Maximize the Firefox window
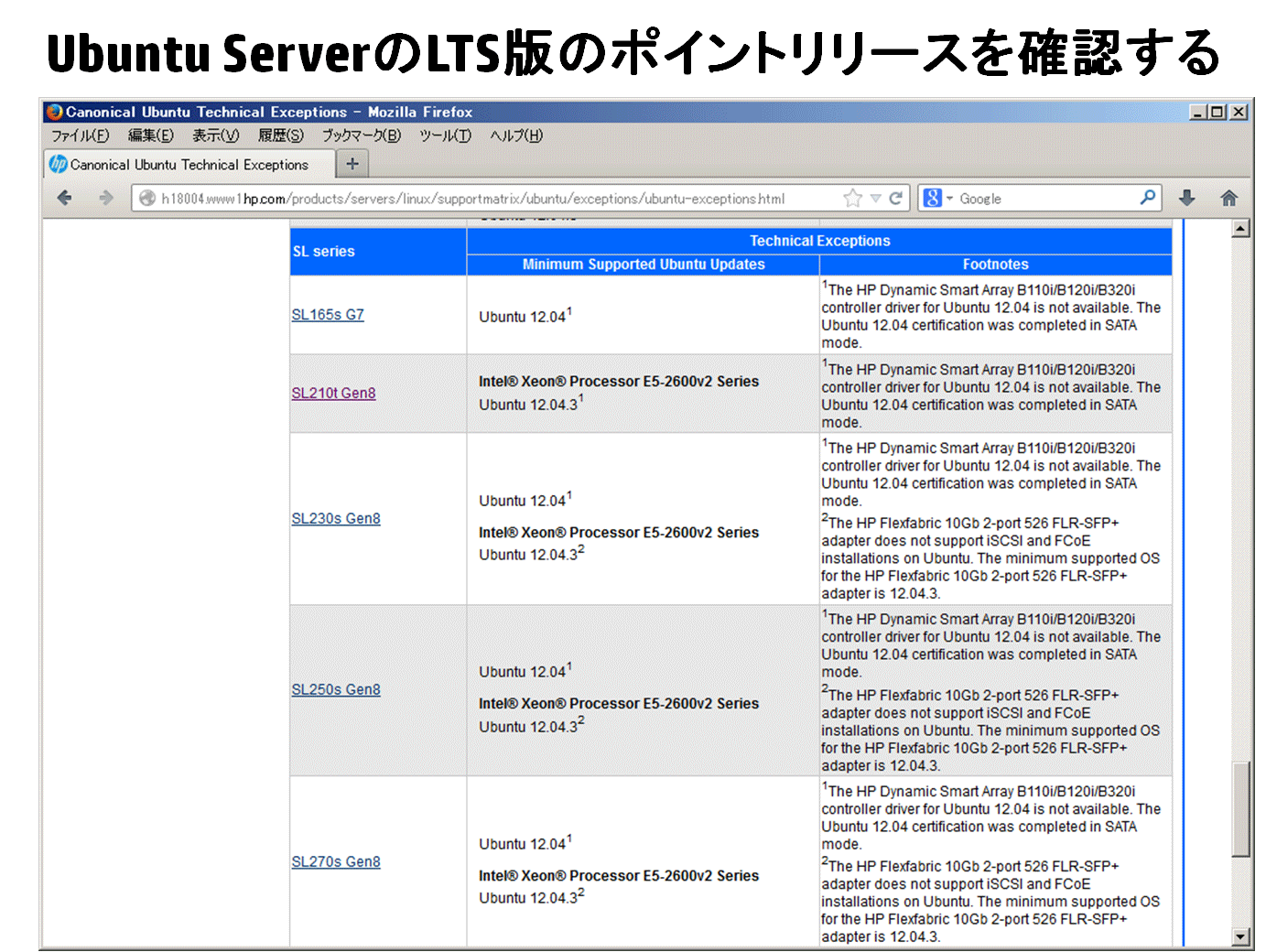This screenshot has height=952, width=1266. tap(1217, 112)
